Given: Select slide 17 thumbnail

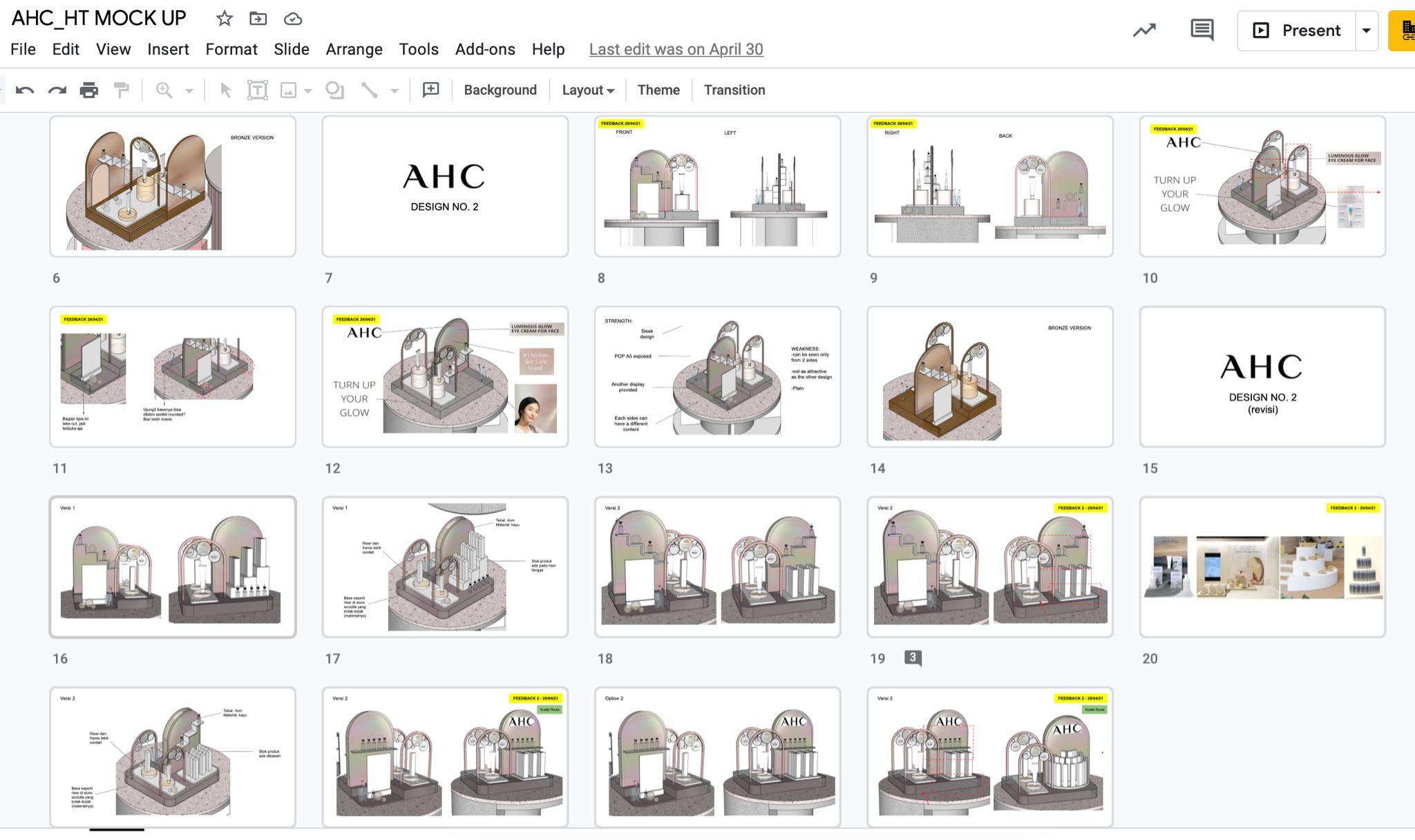Looking at the screenshot, I should pos(445,567).
